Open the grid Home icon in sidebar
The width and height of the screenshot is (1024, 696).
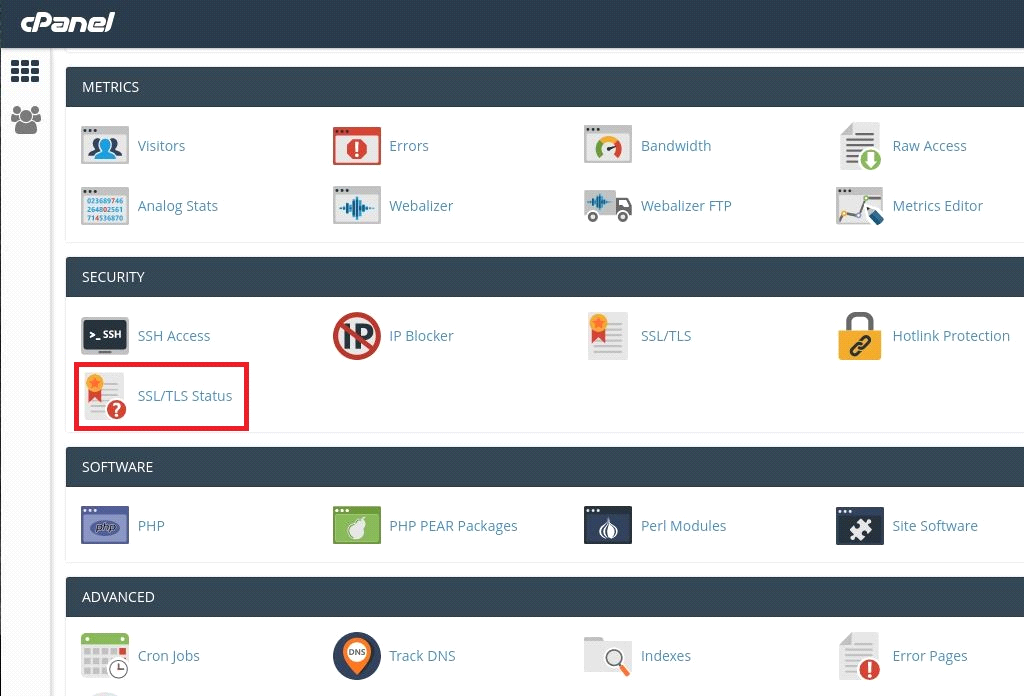coord(25,71)
